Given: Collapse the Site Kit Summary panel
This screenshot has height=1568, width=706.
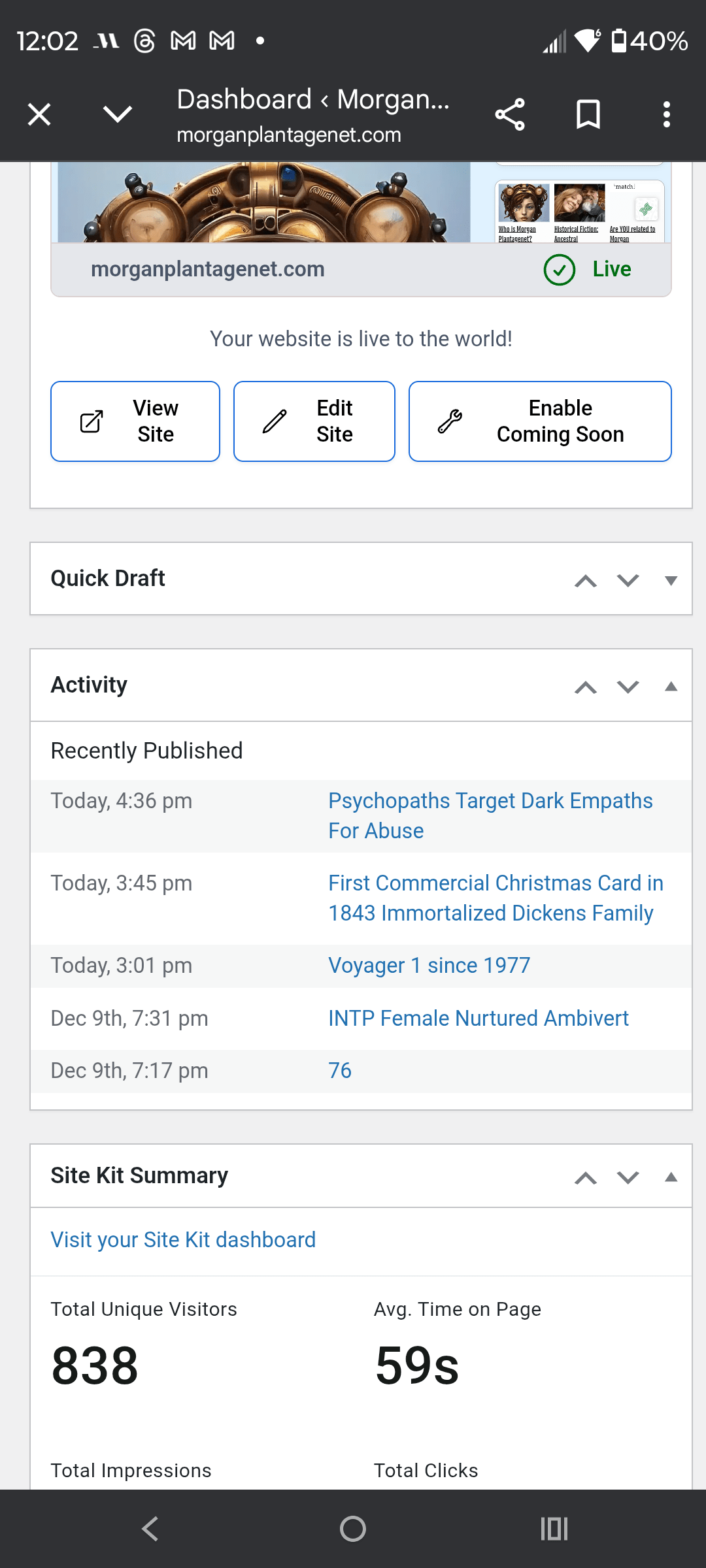Looking at the screenshot, I should [671, 1177].
